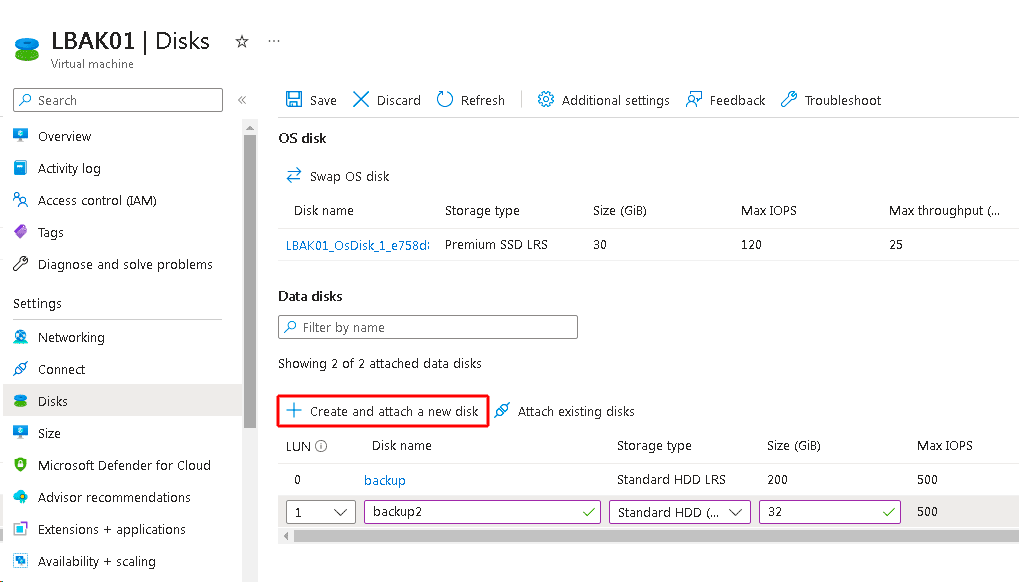Image resolution: width=1019 pixels, height=582 pixels.
Task: Open the Standard HDD storage type dropdown
Action: tap(680, 512)
